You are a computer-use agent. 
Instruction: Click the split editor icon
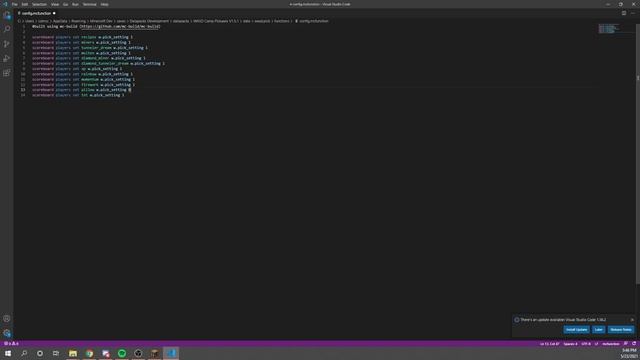pos(624,13)
